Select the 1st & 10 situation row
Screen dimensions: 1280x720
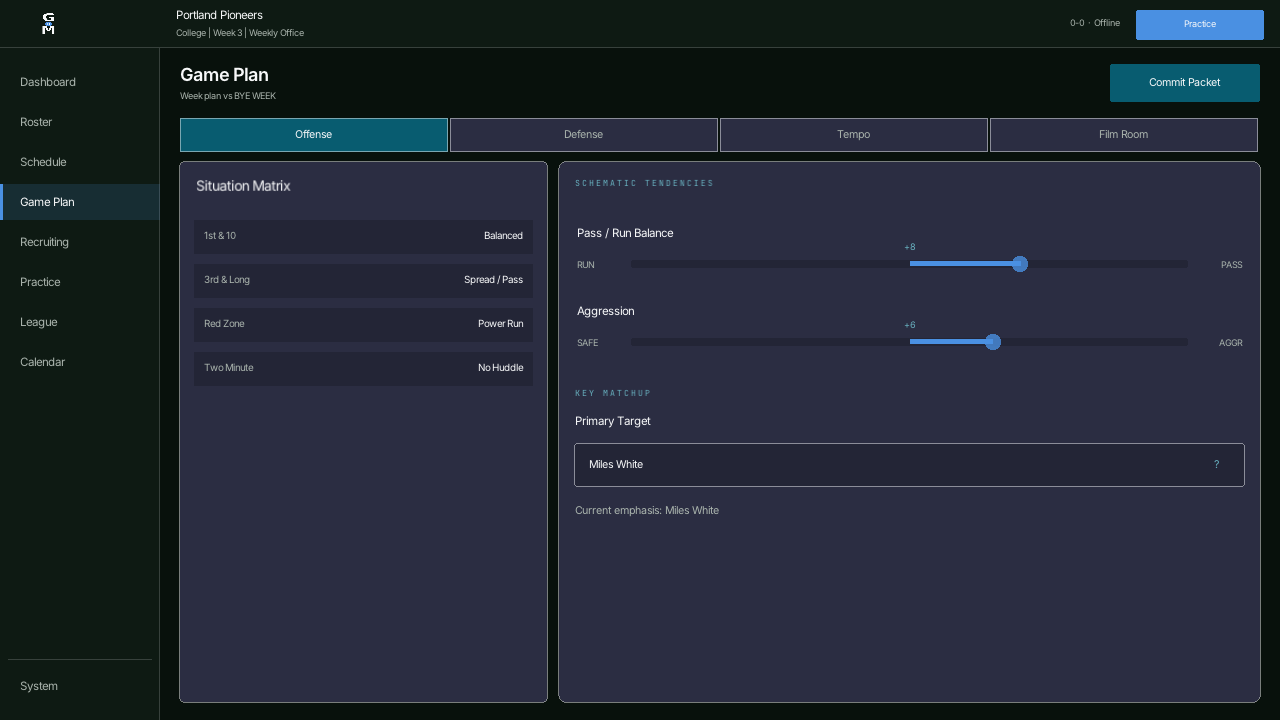pyautogui.click(x=363, y=237)
